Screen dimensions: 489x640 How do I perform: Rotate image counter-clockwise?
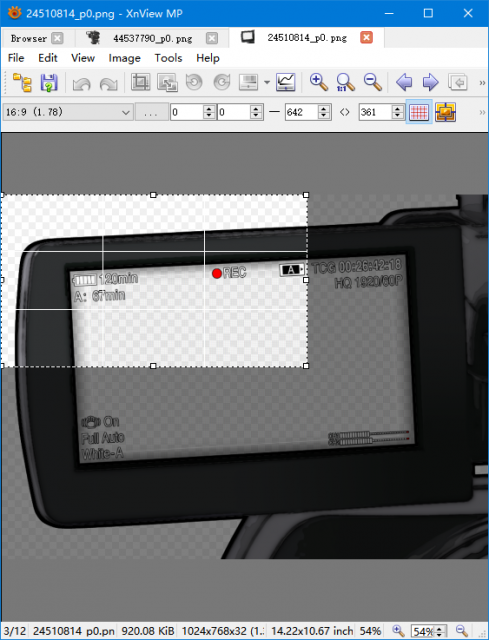click(x=194, y=82)
